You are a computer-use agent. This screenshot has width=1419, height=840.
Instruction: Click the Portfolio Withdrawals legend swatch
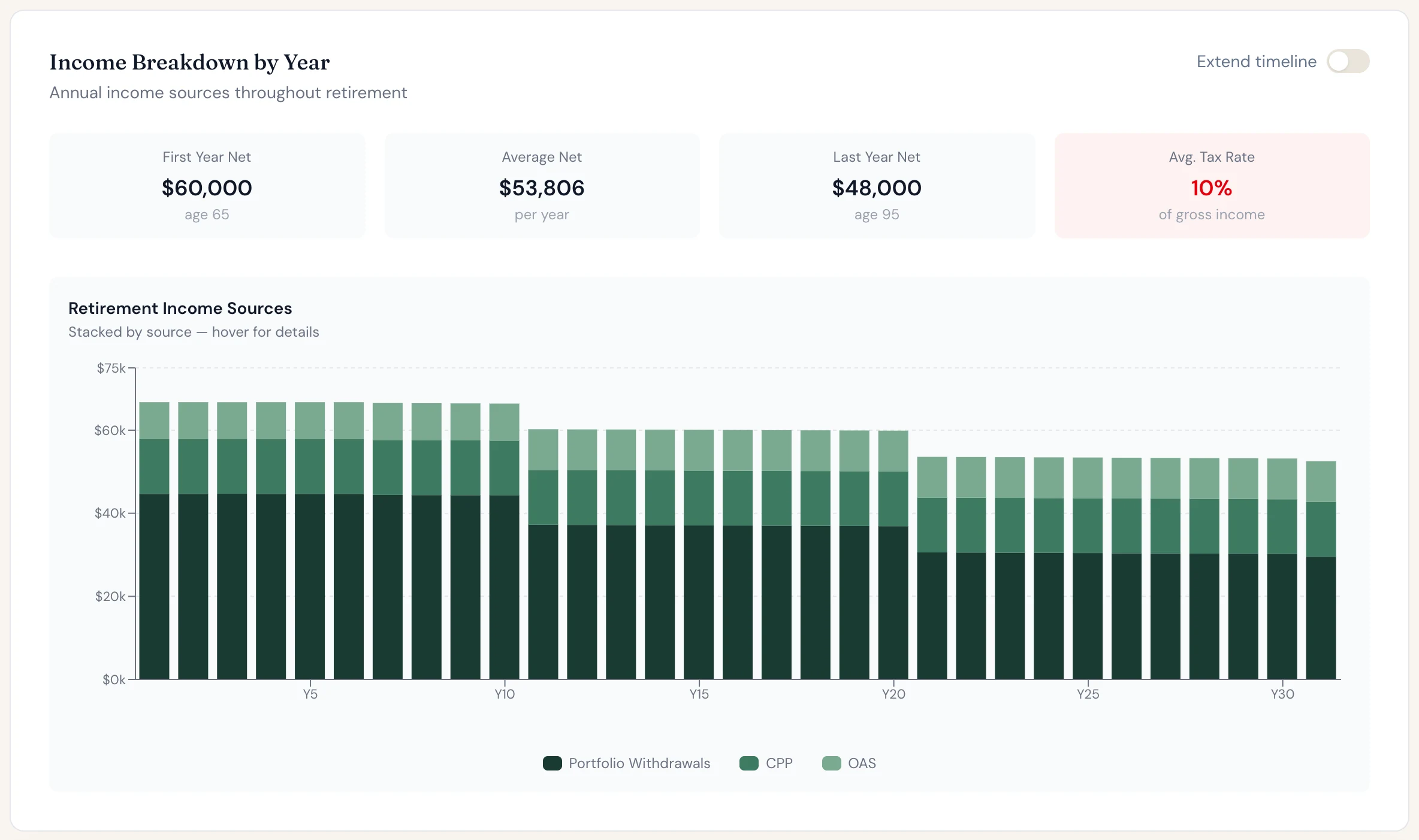552,763
